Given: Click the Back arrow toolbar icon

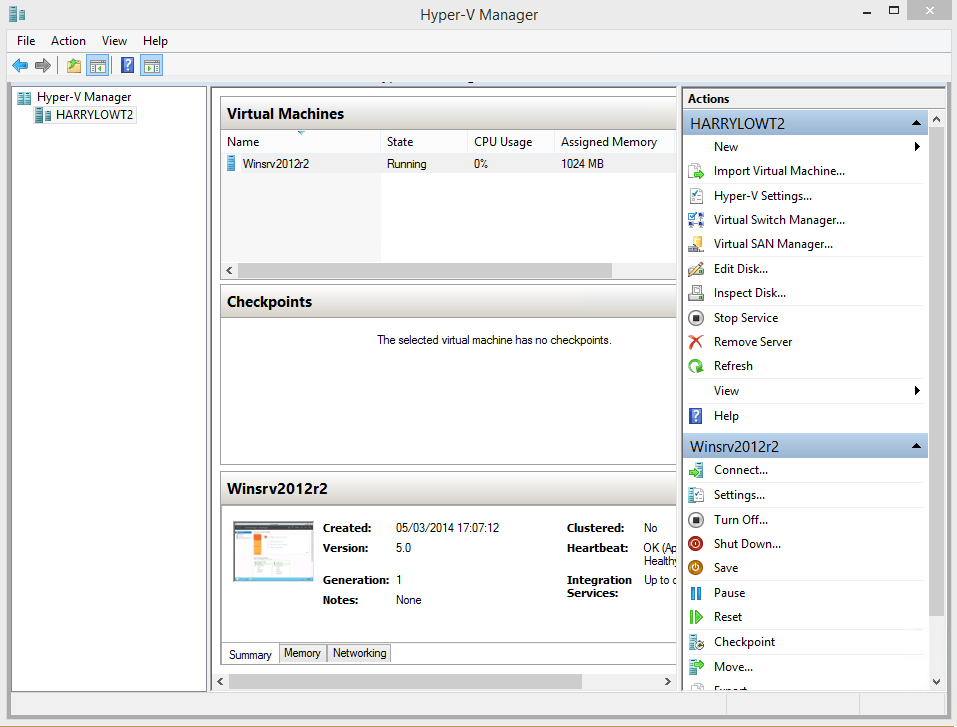Looking at the screenshot, I should [20, 65].
